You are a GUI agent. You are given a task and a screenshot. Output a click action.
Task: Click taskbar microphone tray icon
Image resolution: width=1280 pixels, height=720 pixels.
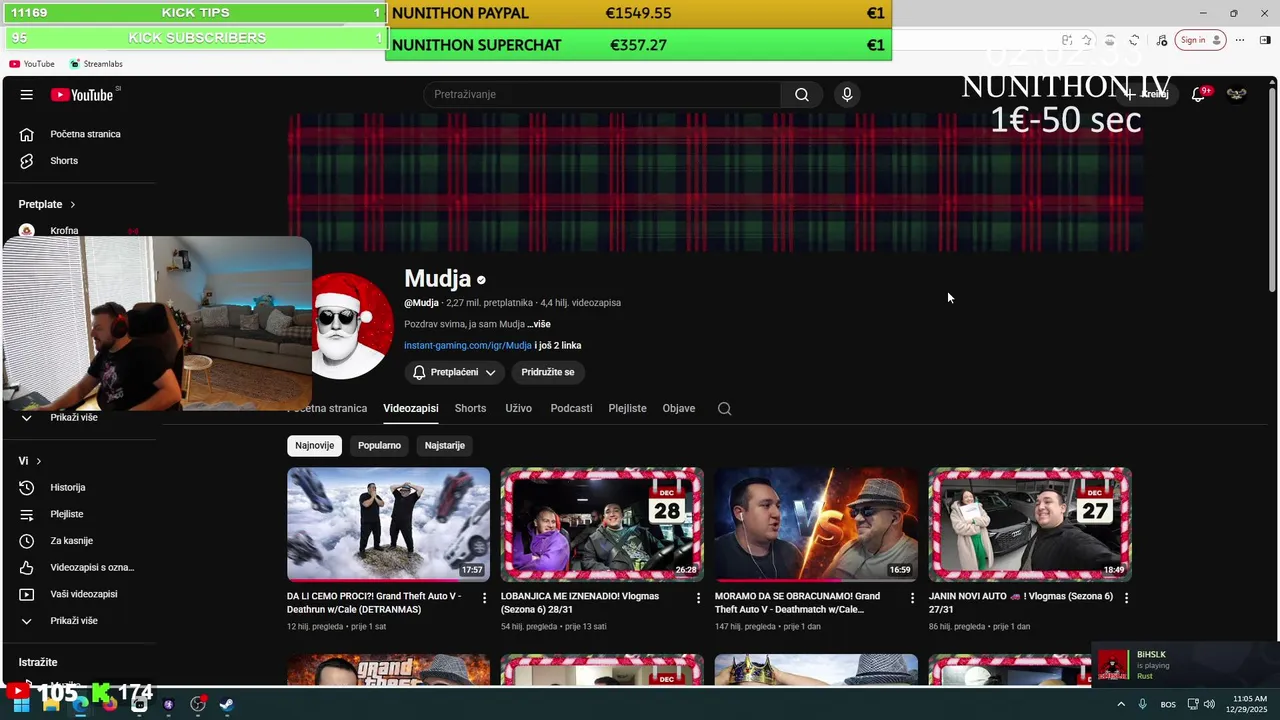(1142, 704)
